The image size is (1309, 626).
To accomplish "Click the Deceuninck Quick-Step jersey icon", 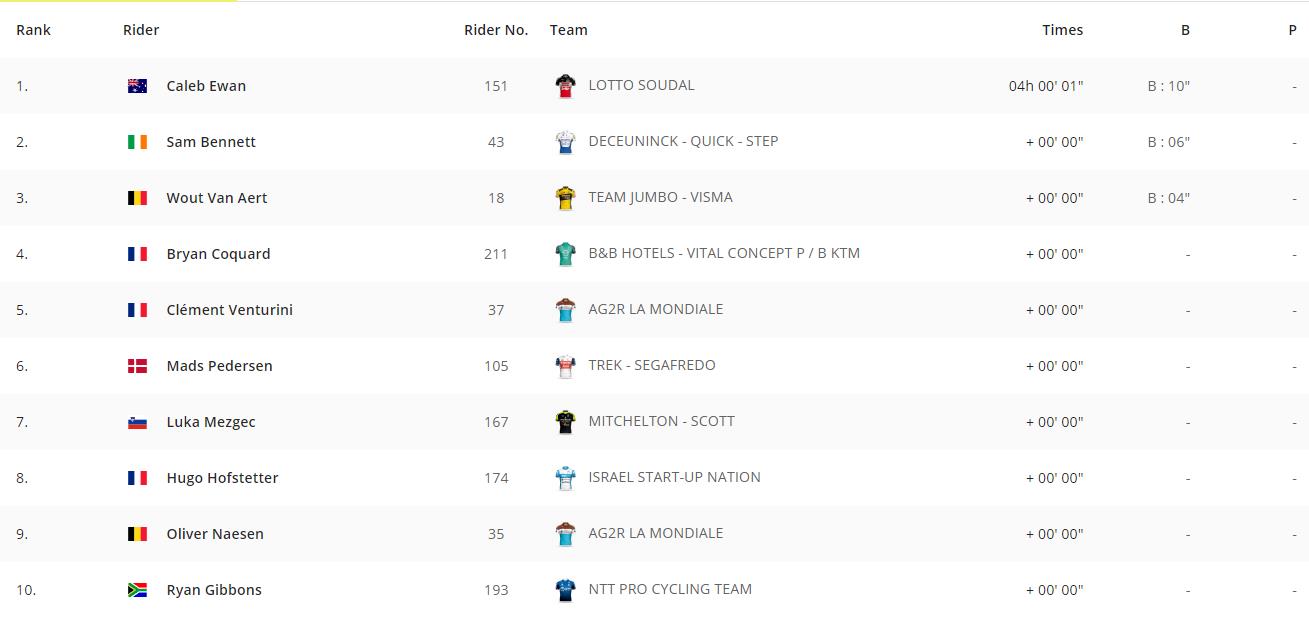I will pos(565,142).
